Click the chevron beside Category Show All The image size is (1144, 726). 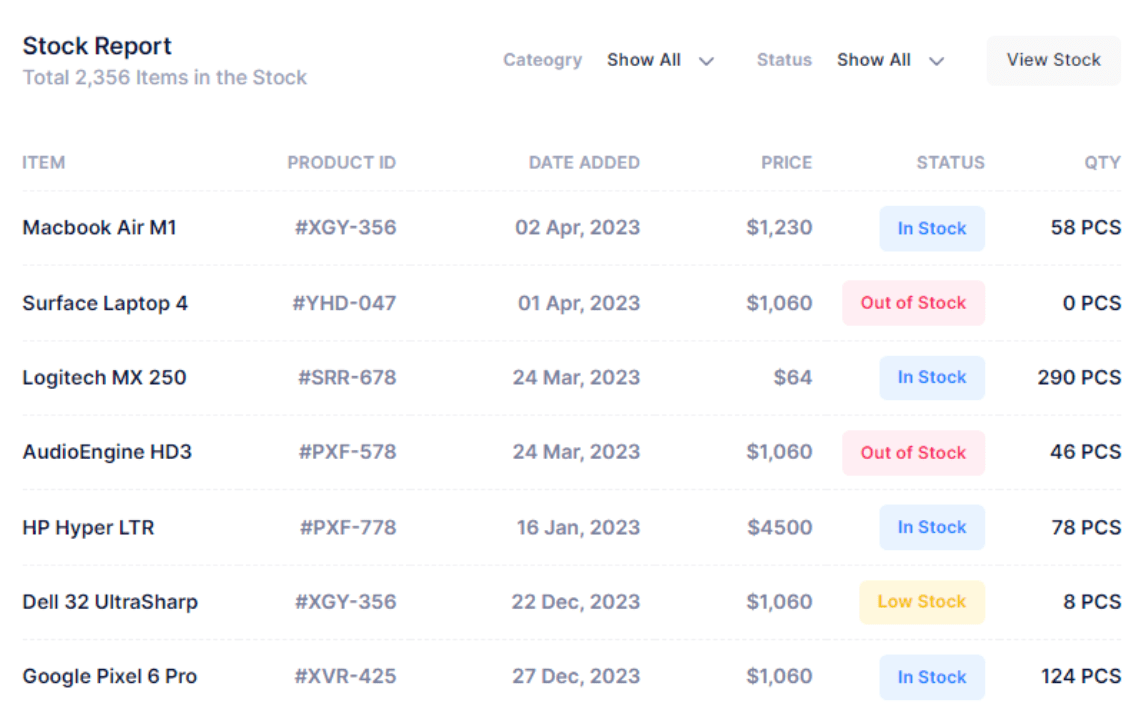(706, 61)
